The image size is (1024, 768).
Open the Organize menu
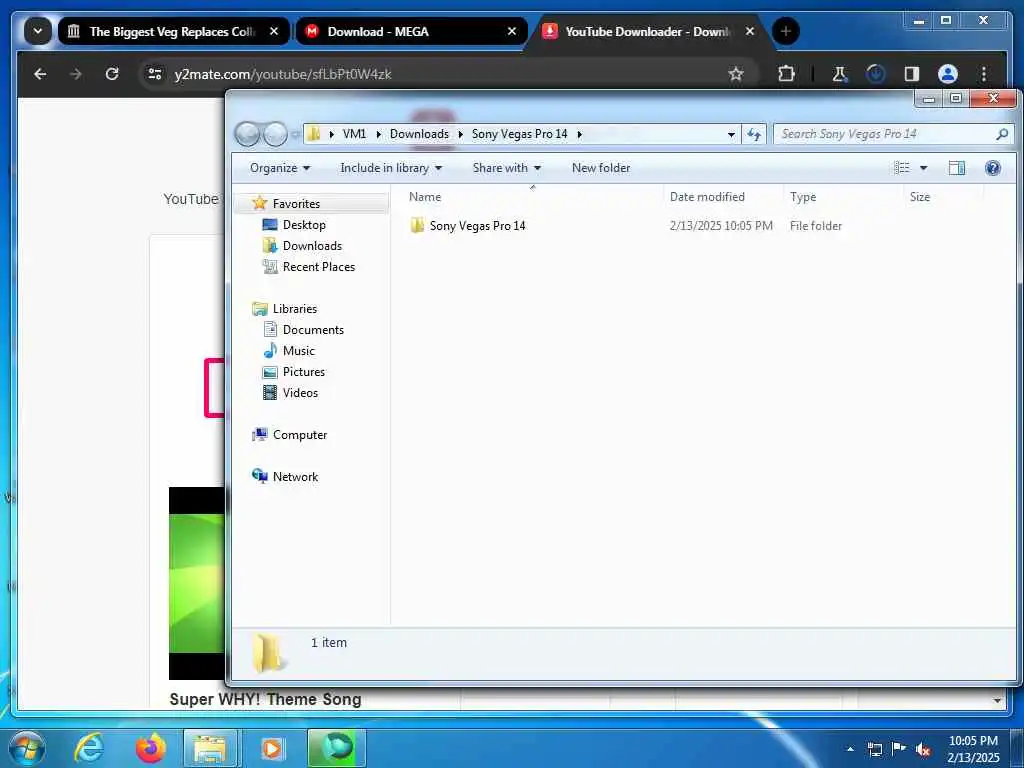(x=280, y=168)
